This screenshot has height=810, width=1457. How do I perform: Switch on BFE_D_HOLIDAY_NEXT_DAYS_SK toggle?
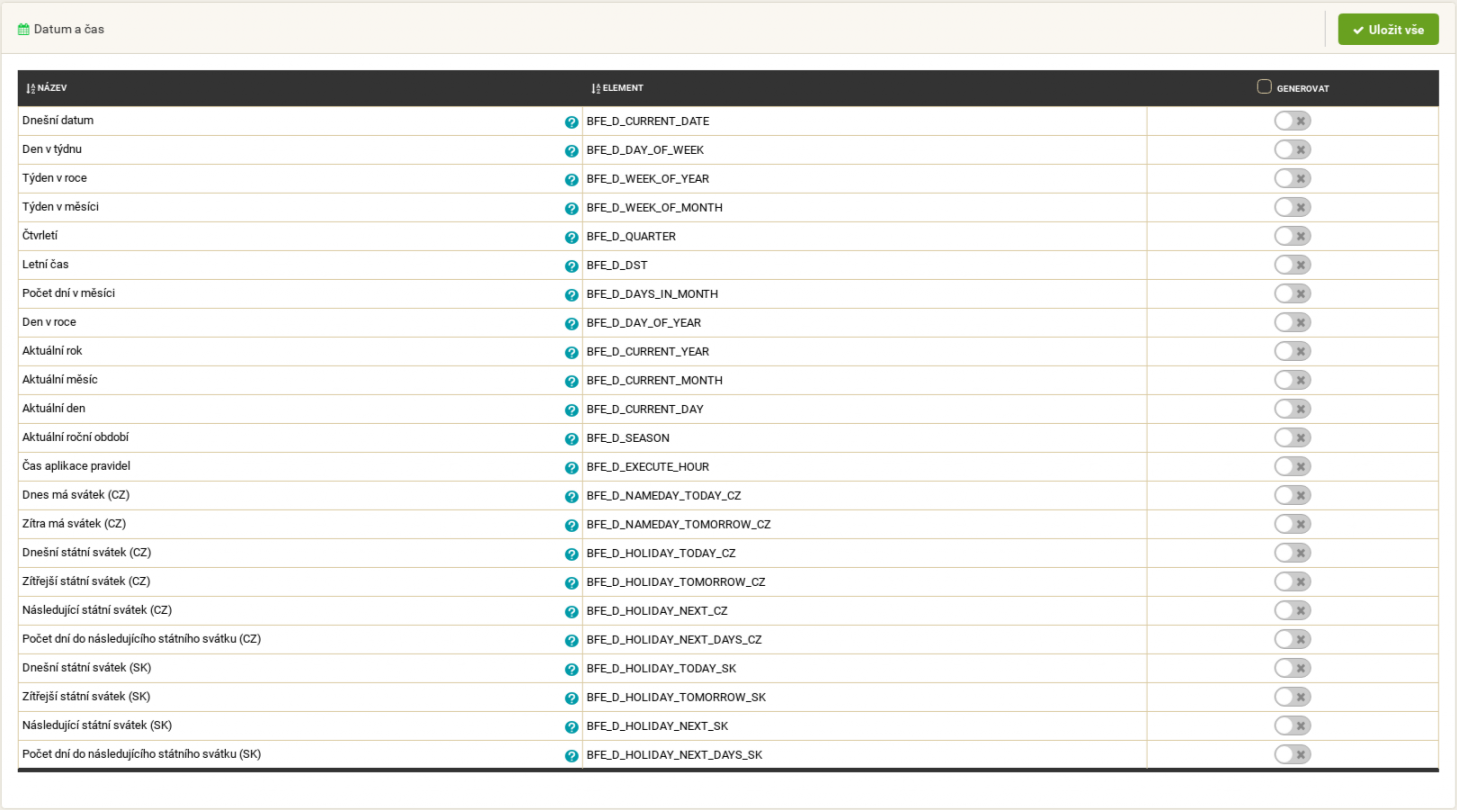coord(1292,755)
